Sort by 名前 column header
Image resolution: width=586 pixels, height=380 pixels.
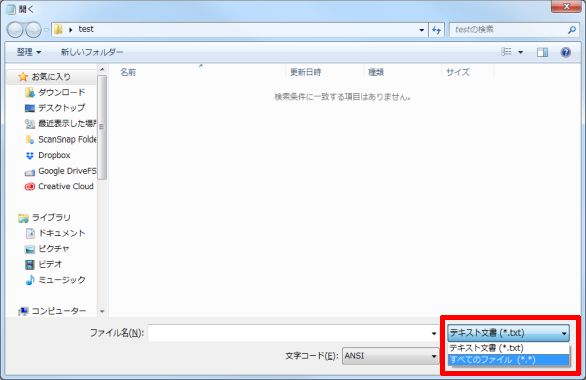point(128,72)
